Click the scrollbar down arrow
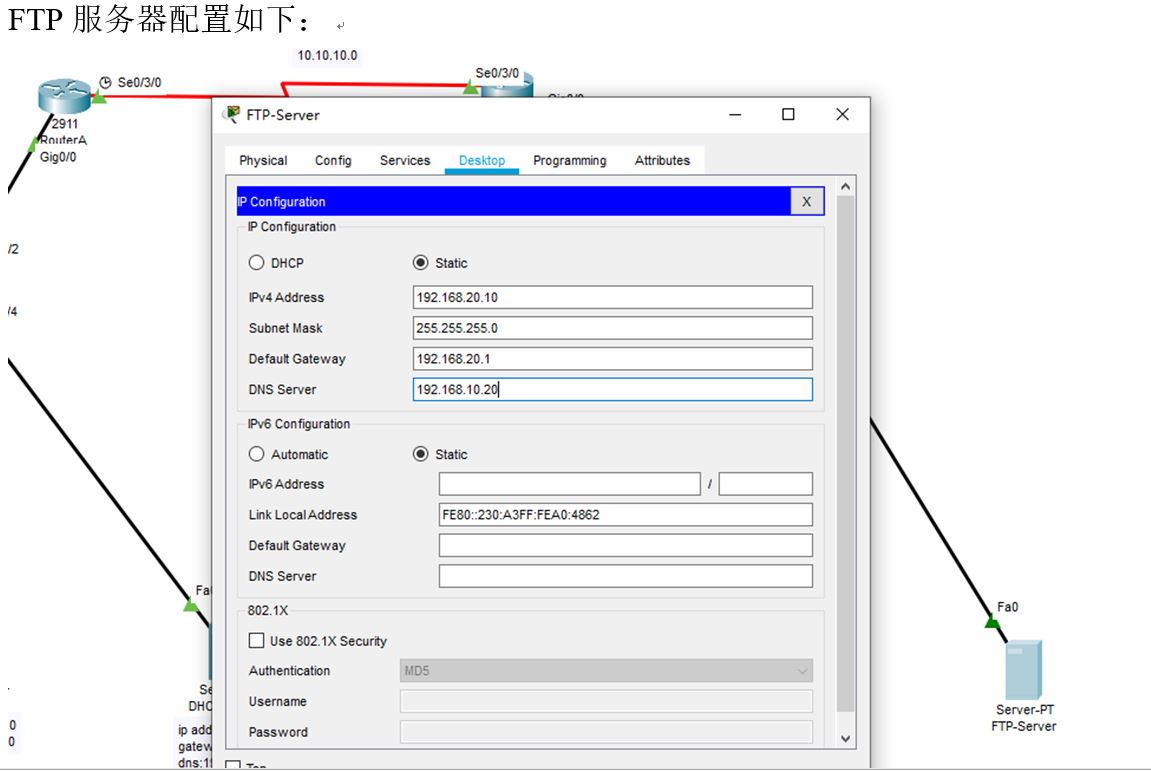The width and height of the screenshot is (1151, 771). (x=845, y=737)
